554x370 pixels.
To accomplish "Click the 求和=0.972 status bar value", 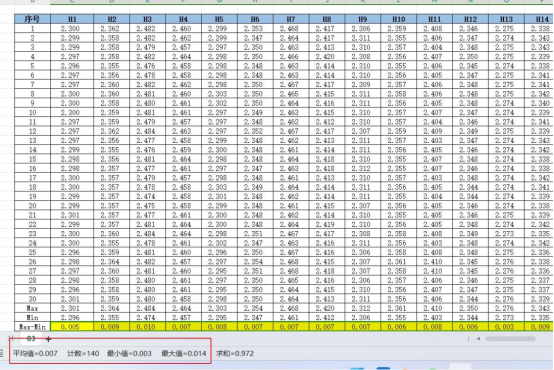I will pyautogui.click(x=235, y=353).
